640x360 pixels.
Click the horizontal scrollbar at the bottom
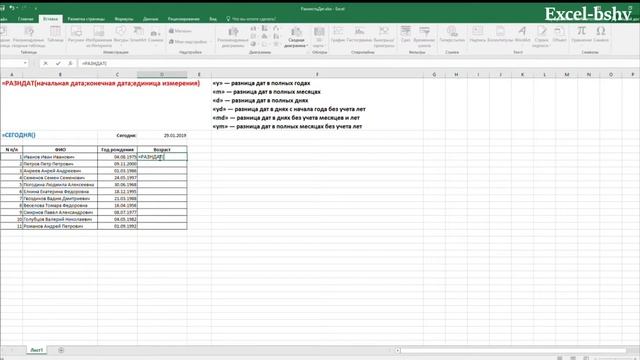tap(513, 350)
